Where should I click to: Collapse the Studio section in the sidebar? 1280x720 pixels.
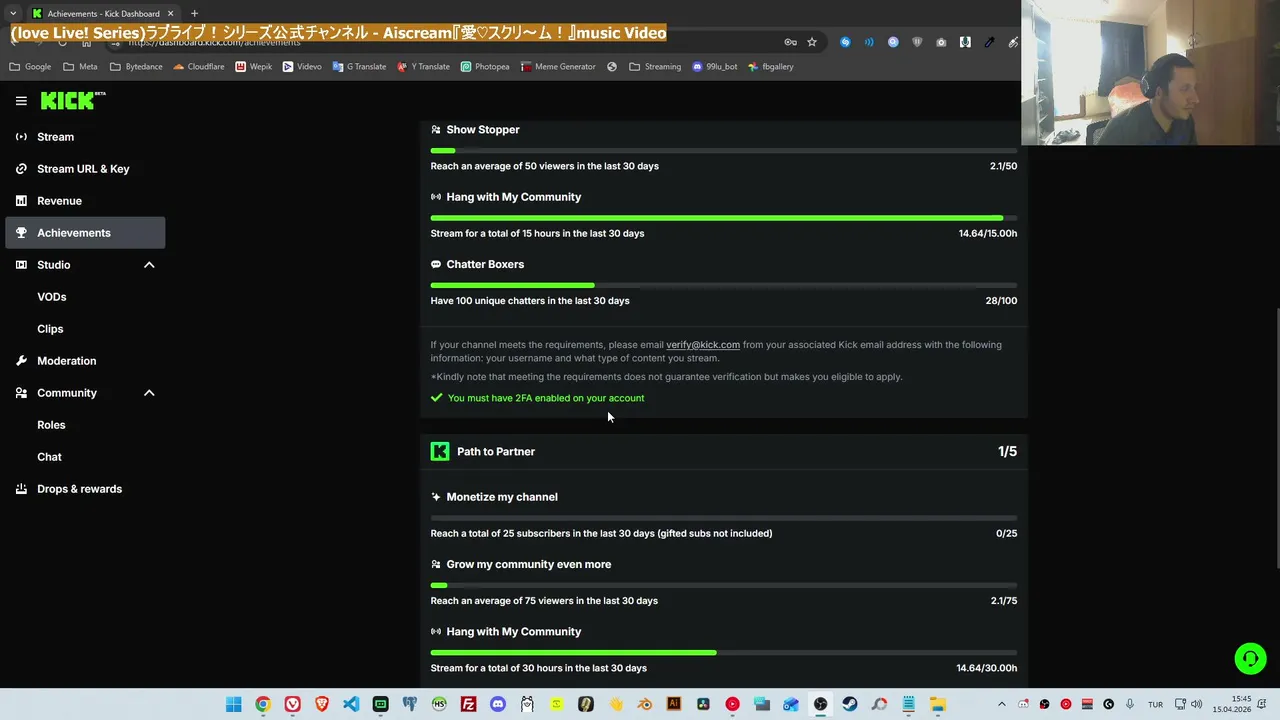(x=149, y=265)
